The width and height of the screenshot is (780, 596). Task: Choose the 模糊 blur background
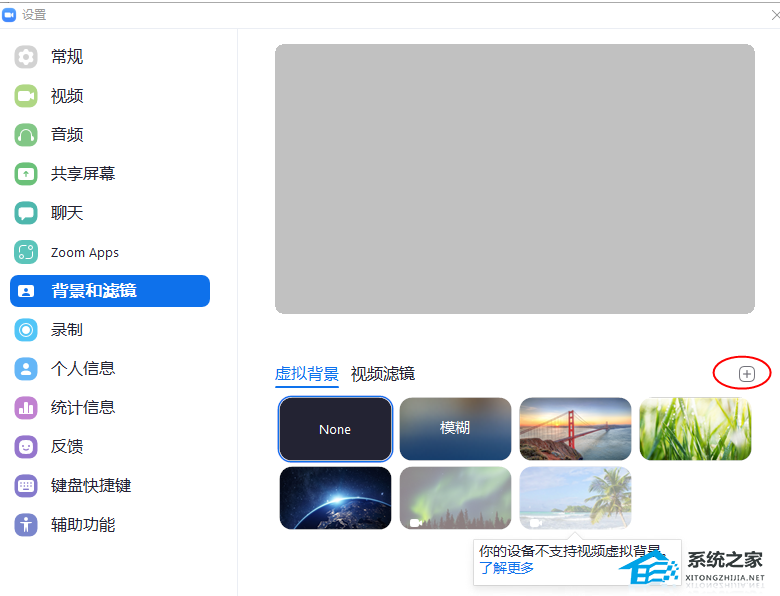[455, 429]
